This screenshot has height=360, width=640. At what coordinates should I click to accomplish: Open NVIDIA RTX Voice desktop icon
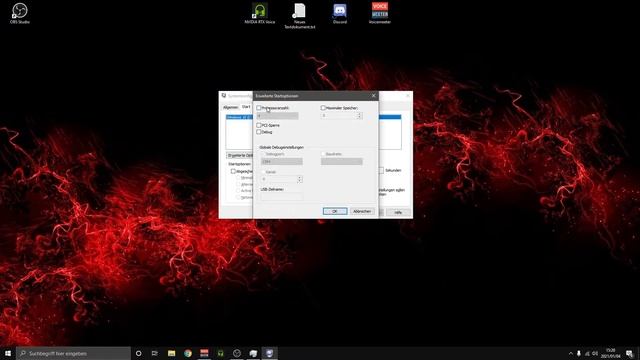[x=260, y=13]
